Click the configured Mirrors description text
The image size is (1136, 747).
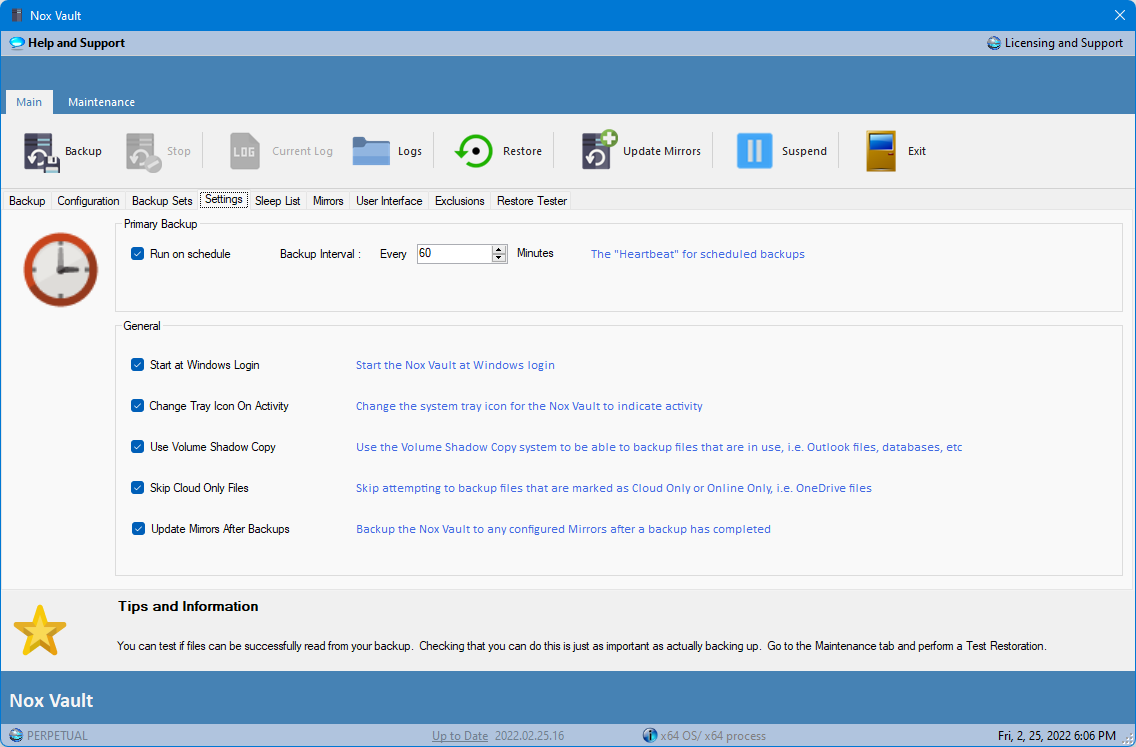(x=563, y=529)
